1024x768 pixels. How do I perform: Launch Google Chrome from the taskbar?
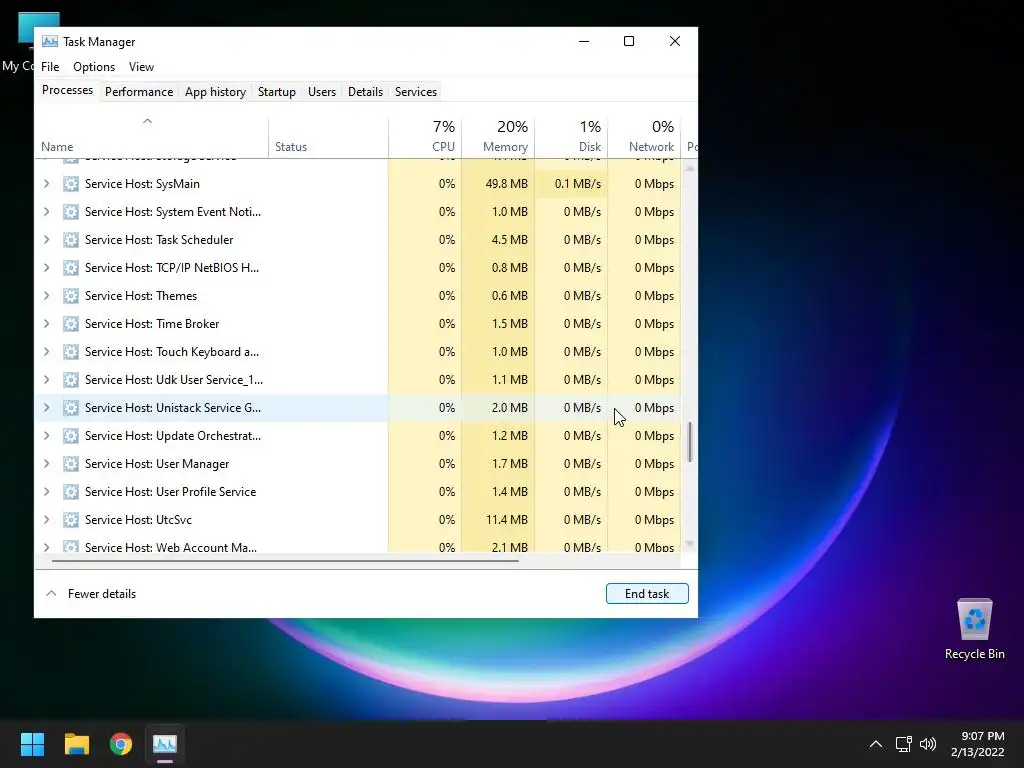(x=121, y=744)
